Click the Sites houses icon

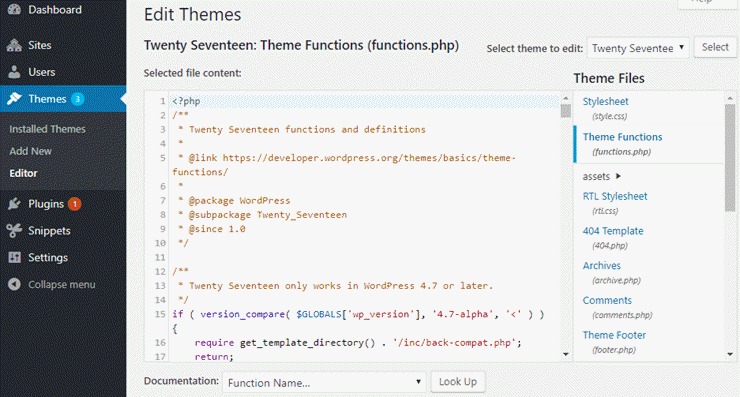pos(14,45)
